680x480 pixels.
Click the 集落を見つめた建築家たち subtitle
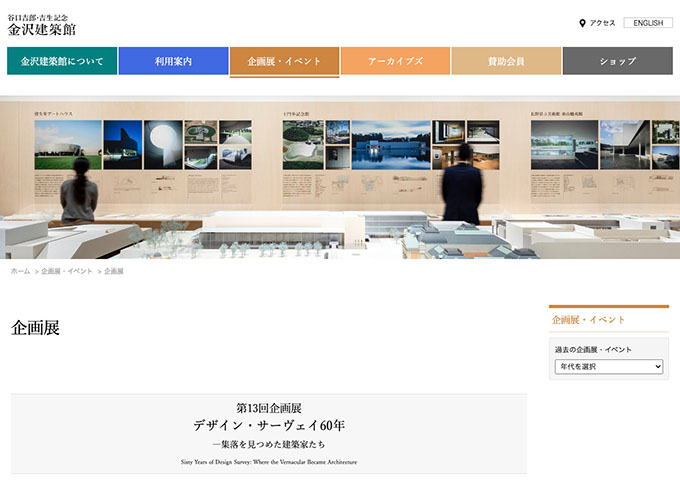click(x=269, y=444)
